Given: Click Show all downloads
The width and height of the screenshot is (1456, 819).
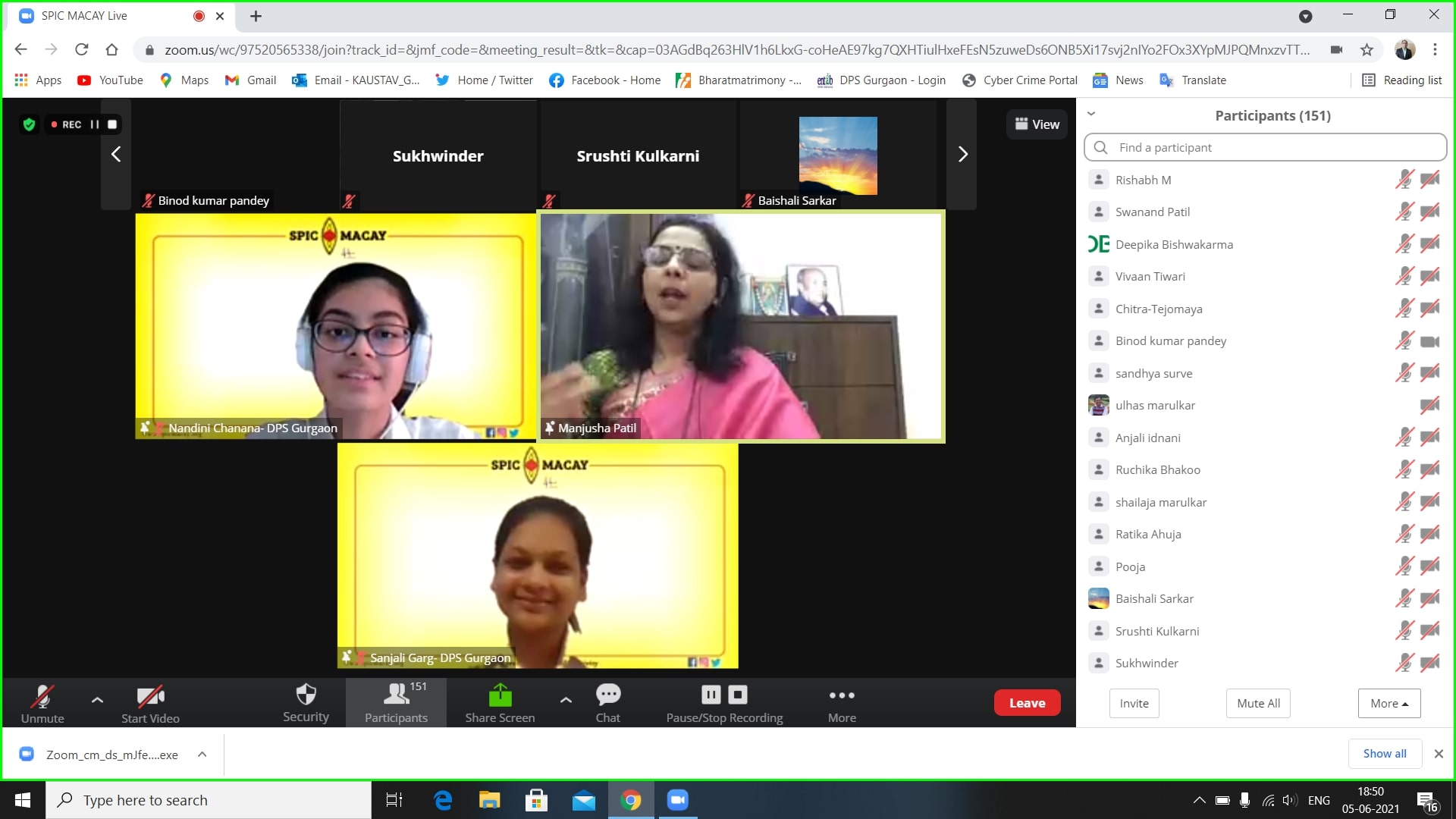Looking at the screenshot, I should point(1384,754).
